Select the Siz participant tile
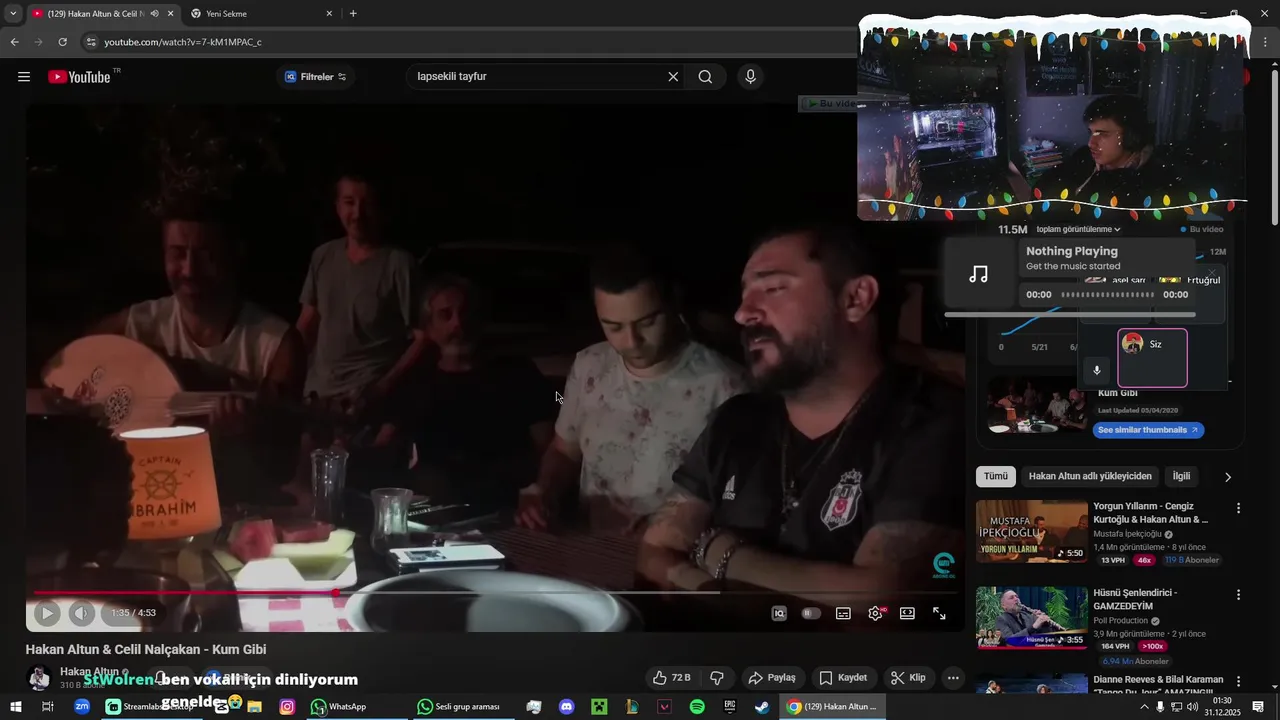Image resolution: width=1280 pixels, height=720 pixels. 1152,358
